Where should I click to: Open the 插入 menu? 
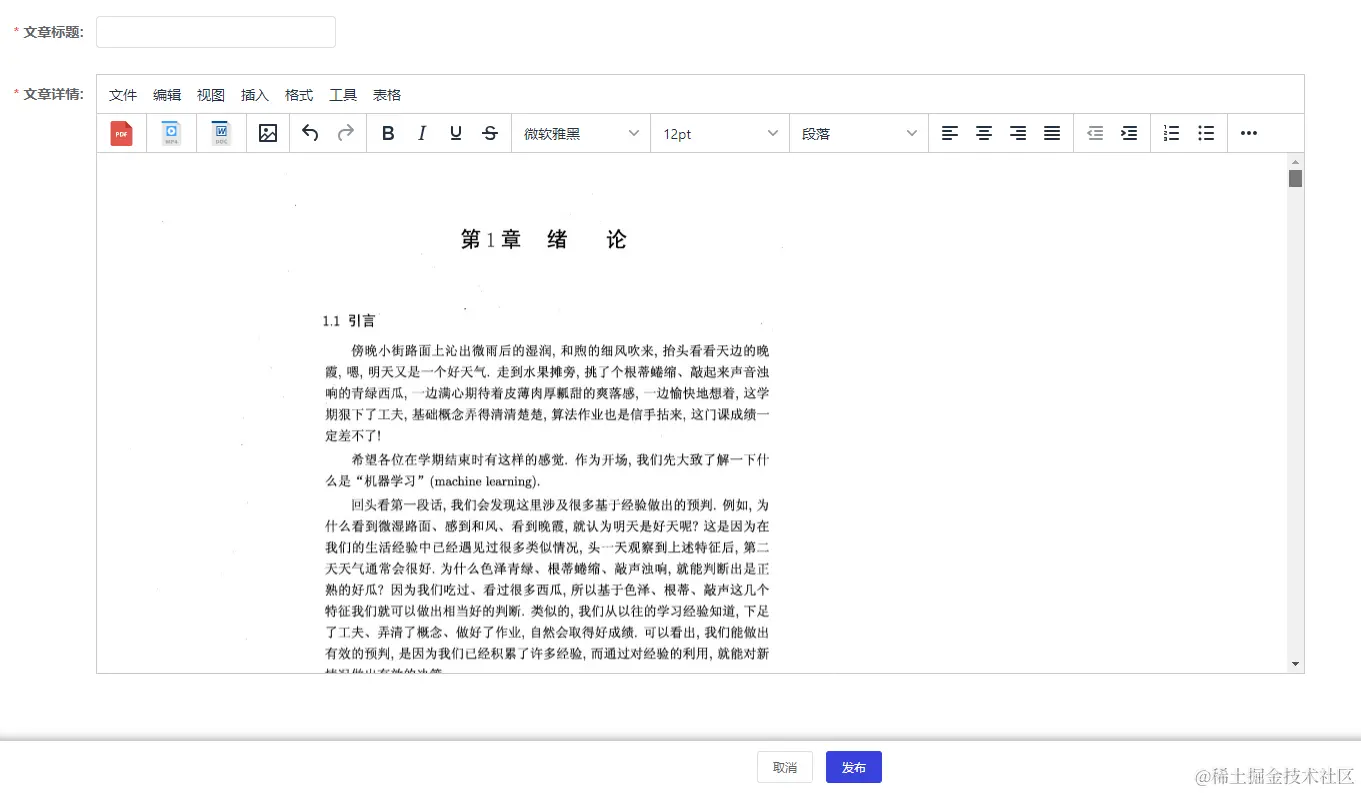tap(255, 95)
